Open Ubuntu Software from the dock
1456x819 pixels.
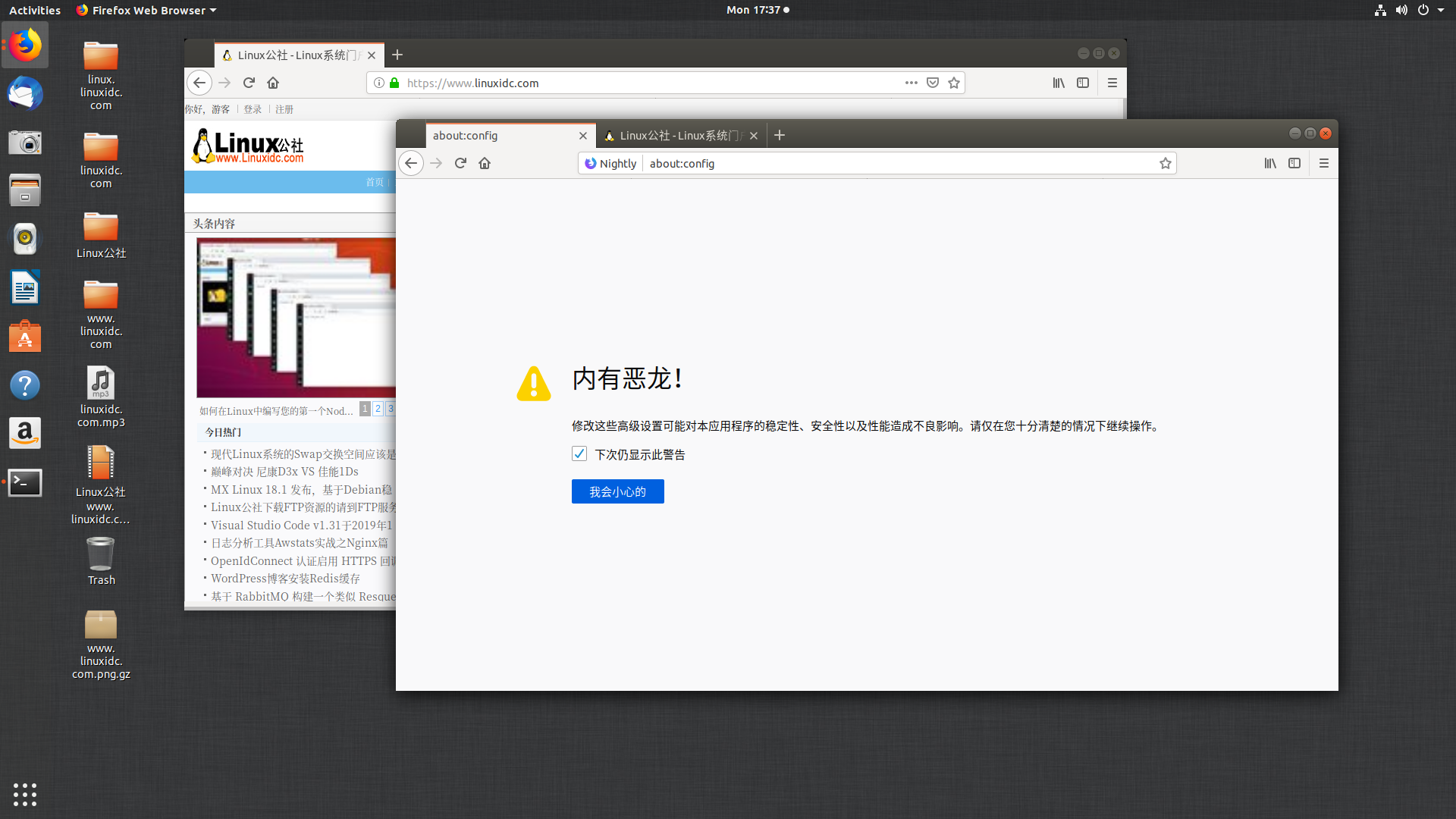[x=25, y=337]
